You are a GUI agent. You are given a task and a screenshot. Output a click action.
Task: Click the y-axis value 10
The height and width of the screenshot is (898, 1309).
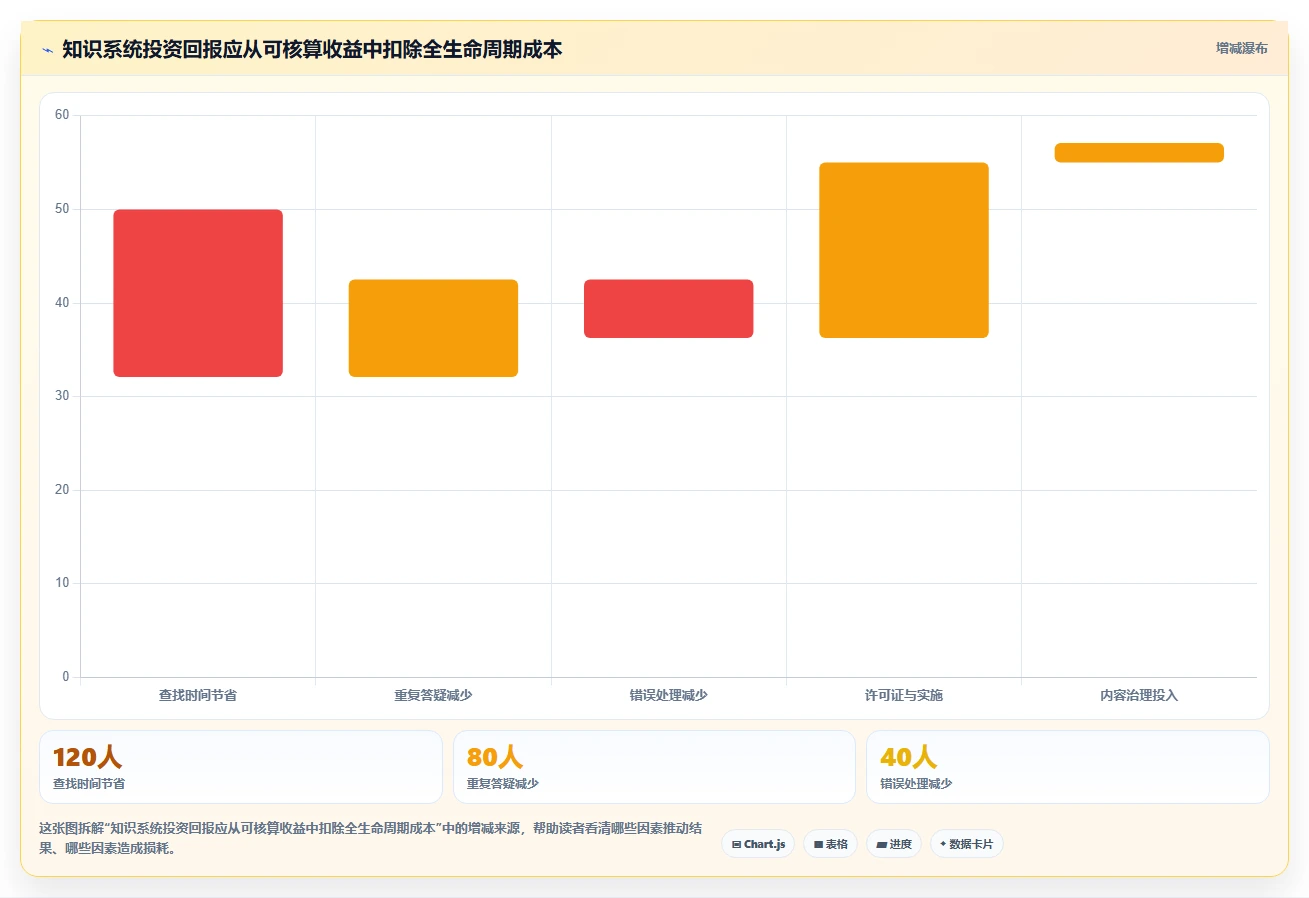62,583
